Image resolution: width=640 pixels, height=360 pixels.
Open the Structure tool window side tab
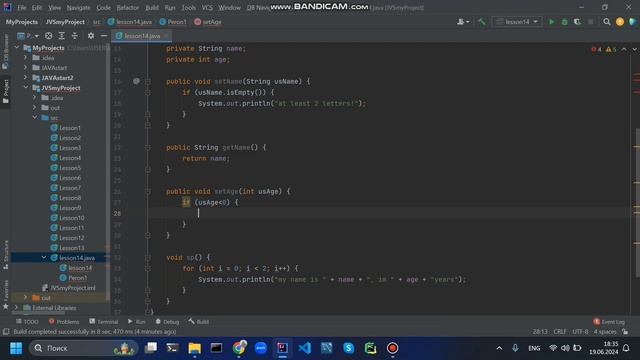(6, 255)
